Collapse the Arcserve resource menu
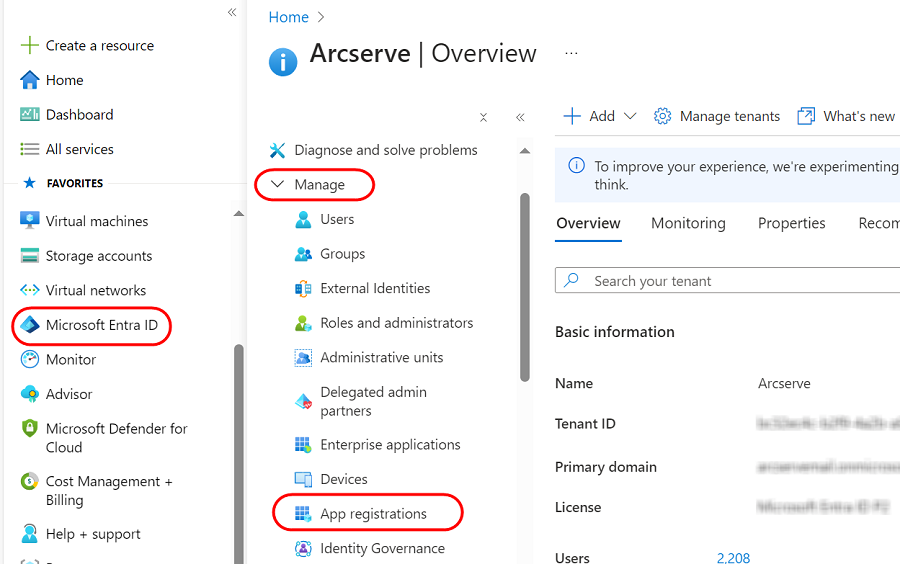 click(x=520, y=117)
